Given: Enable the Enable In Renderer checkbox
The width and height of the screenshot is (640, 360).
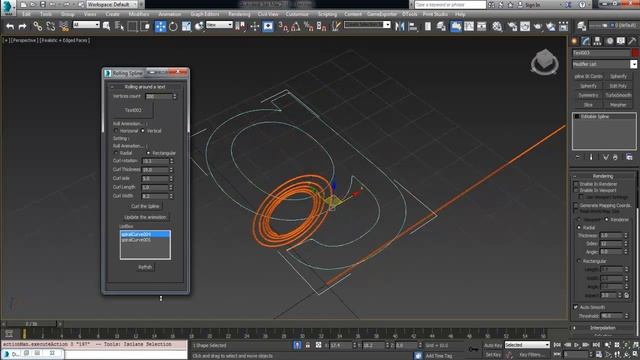Looking at the screenshot, I should pos(576,184).
